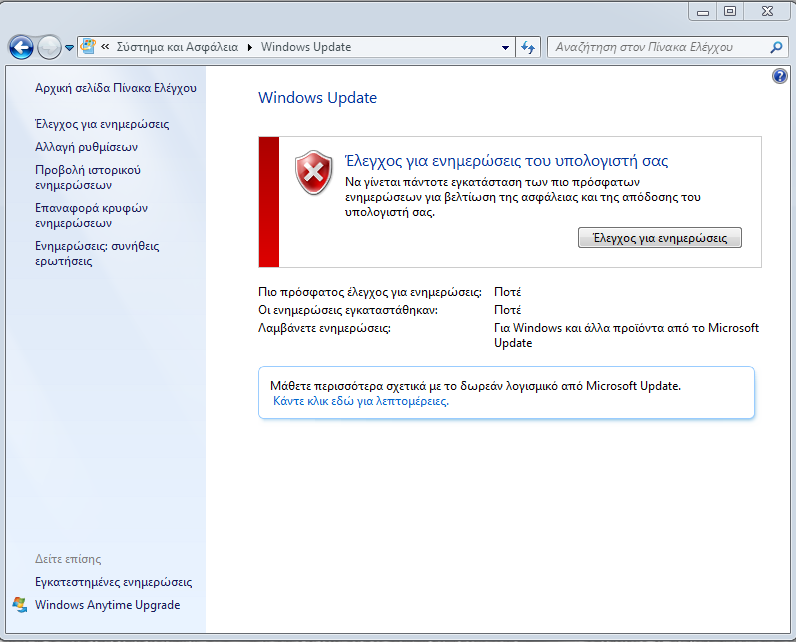Click the blue Back navigation arrow
Image resolution: width=796 pixels, height=642 pixels.
click(x=21, y=48)
